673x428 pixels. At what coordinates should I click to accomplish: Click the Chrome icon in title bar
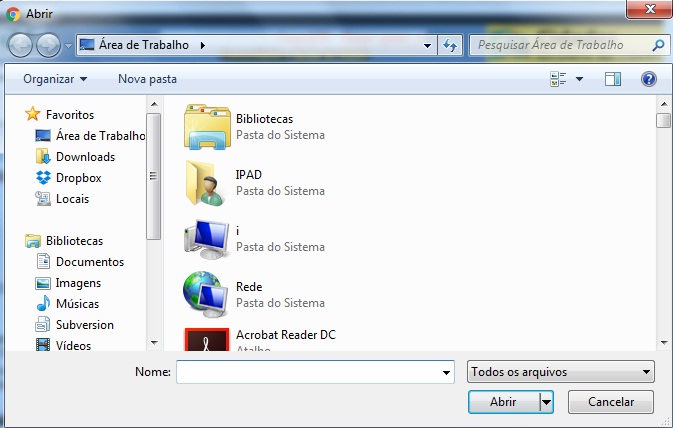coord(13,14)
